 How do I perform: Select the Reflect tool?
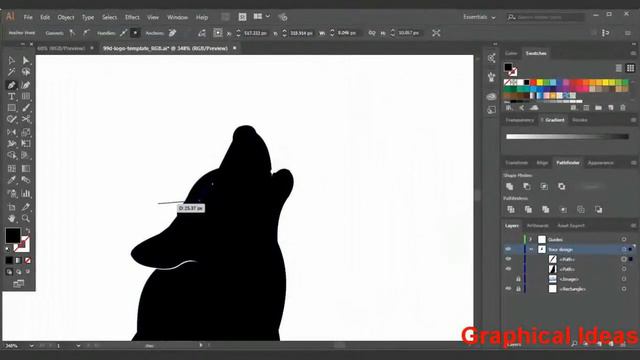pos(11,132)
